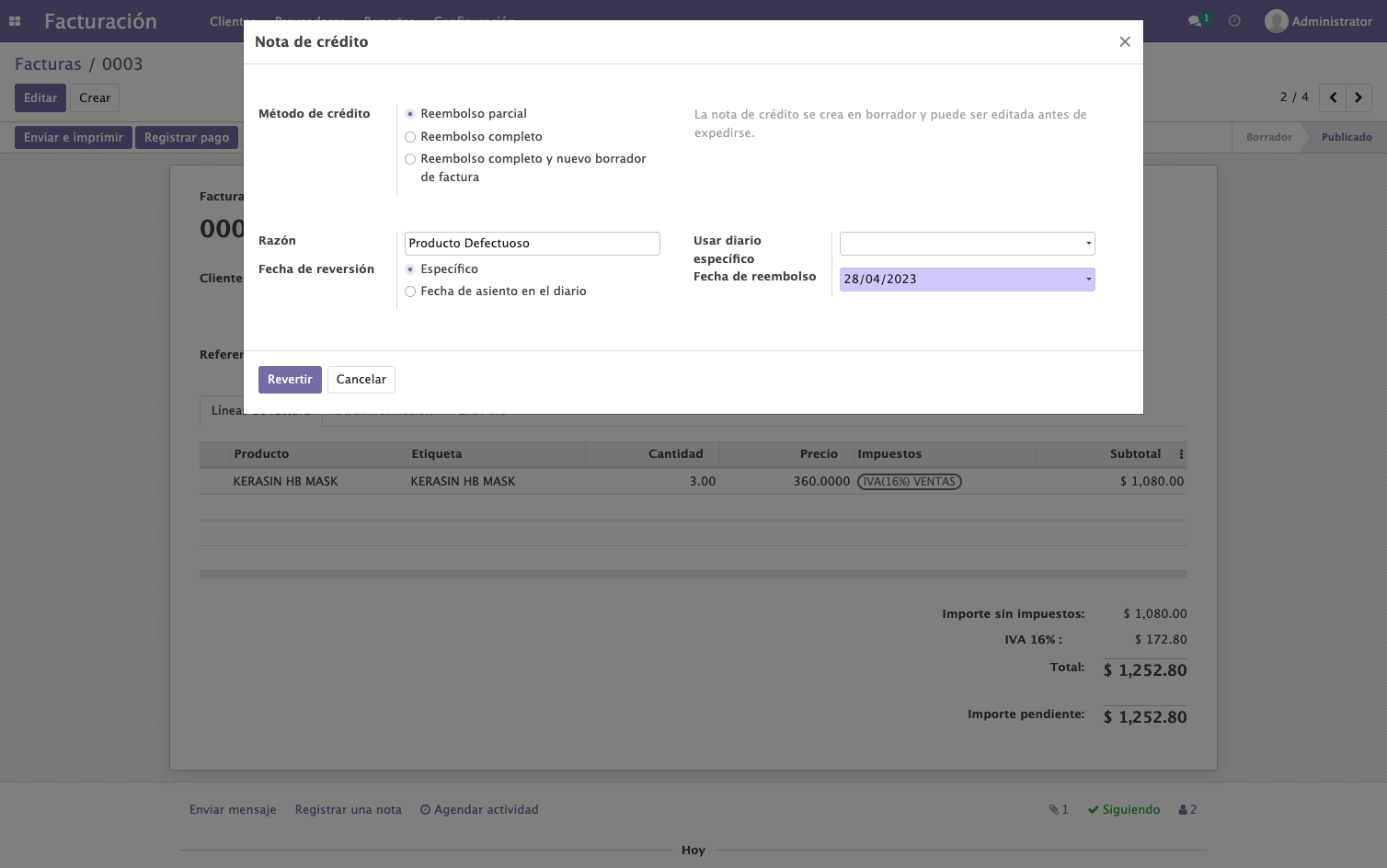Close the Nota de crédito dialog
The image size is (1387, 868).
tap(1124, 41)
